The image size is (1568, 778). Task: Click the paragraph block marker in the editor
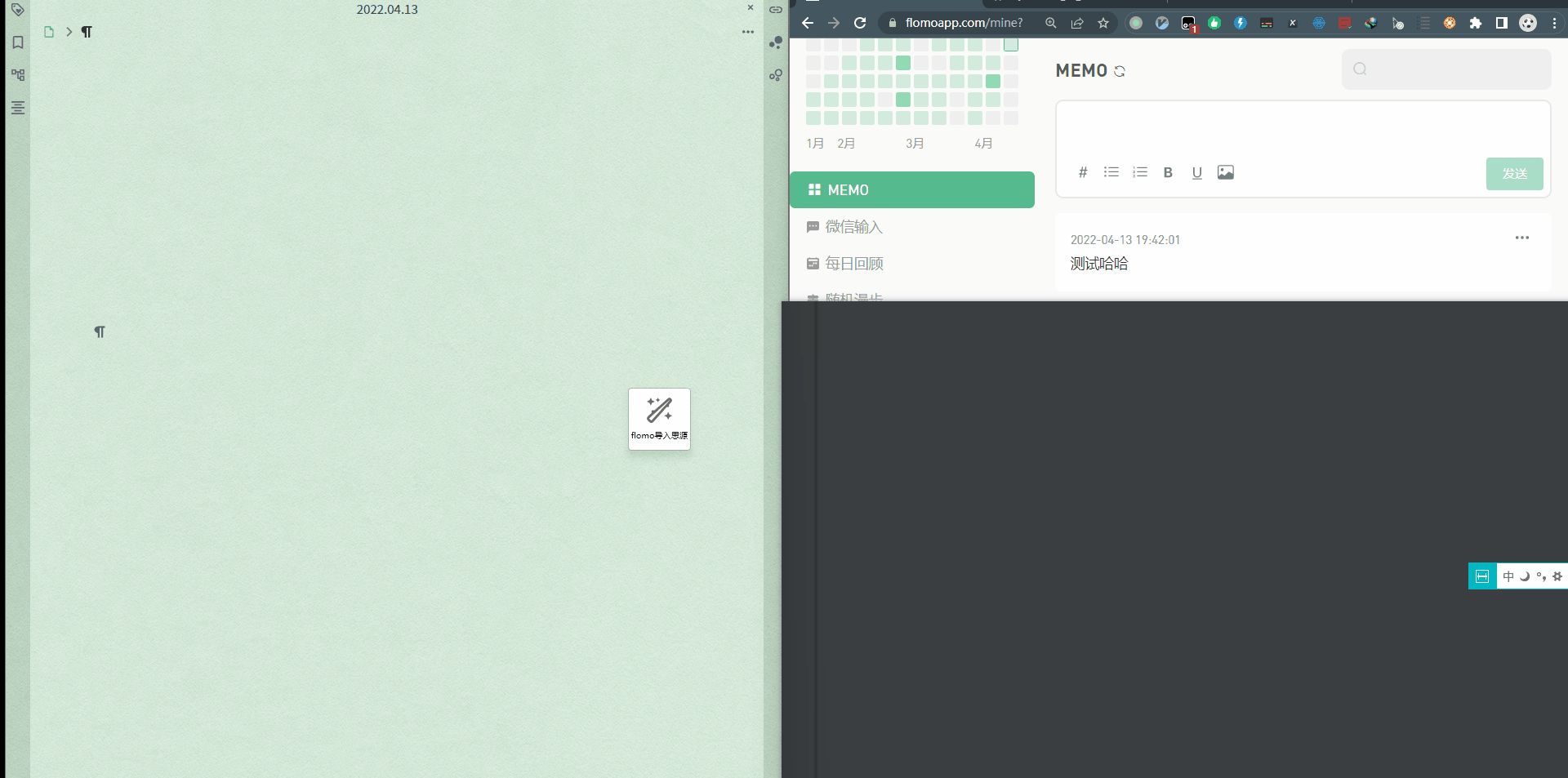point(100,331)
